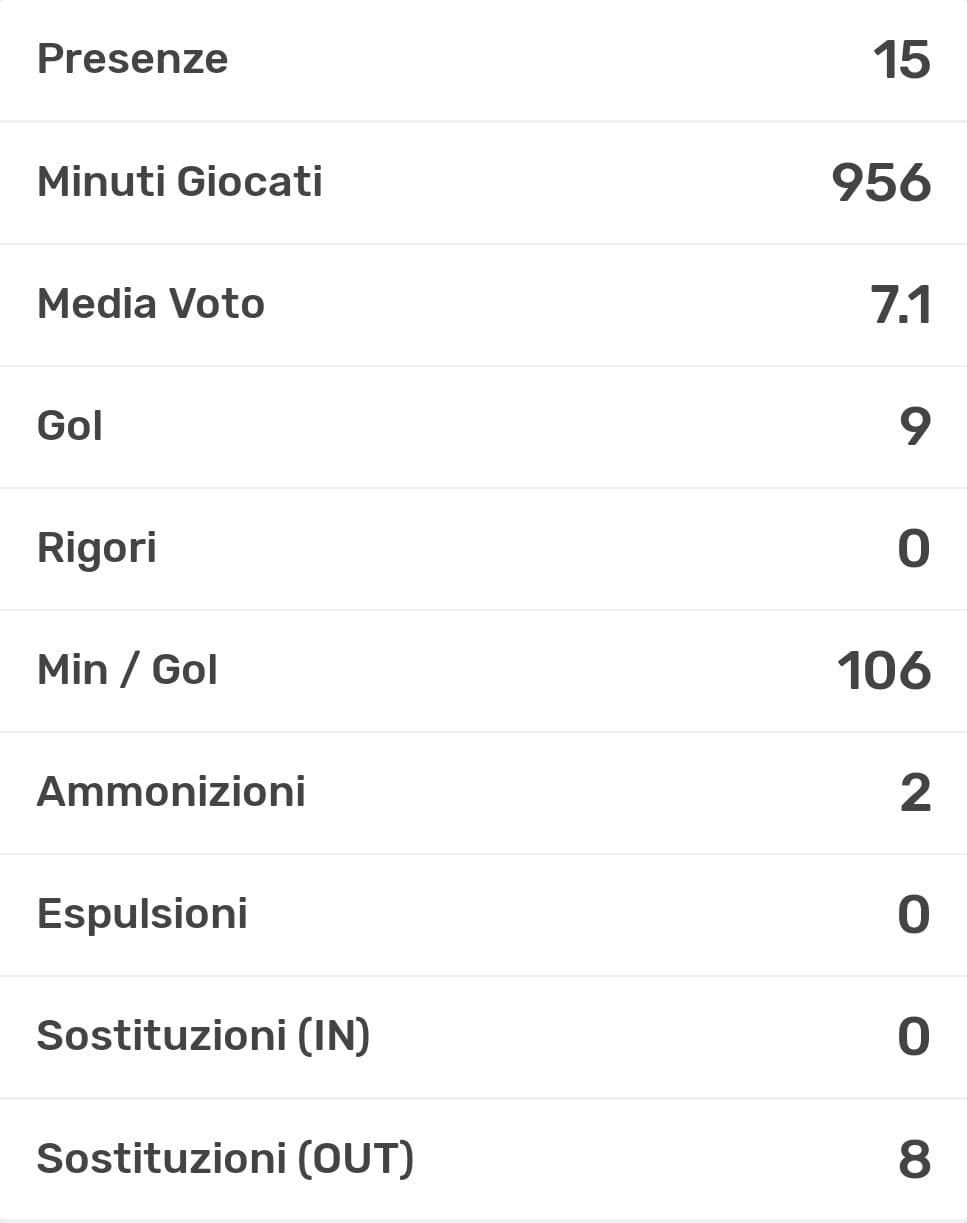Screen dimensions: 967x1223
Task: Tap the Minuti Giocati label
Action: pos(179,182)
